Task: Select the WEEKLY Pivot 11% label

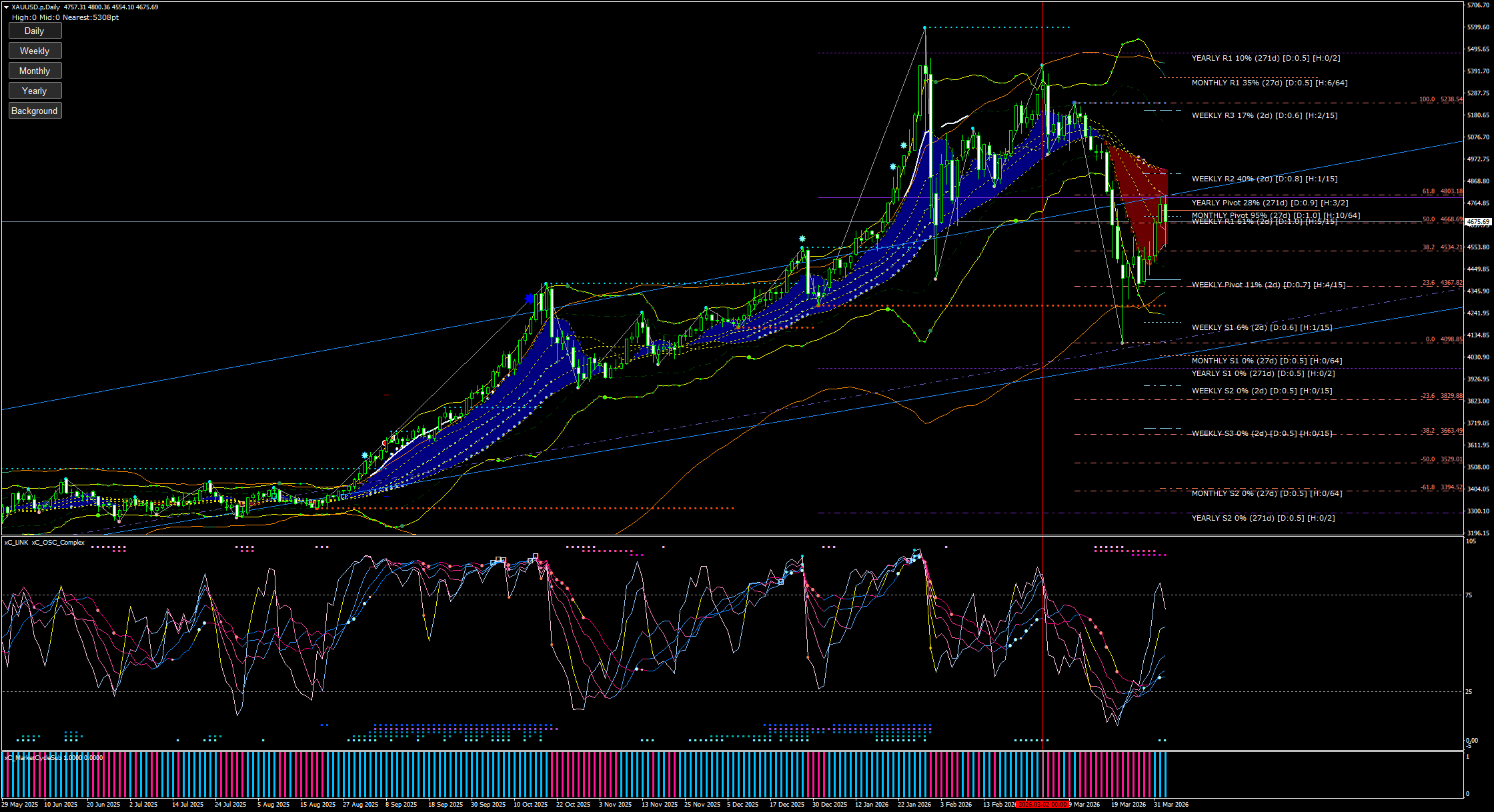Action: pyautogui.click(x=1268, y=285)
